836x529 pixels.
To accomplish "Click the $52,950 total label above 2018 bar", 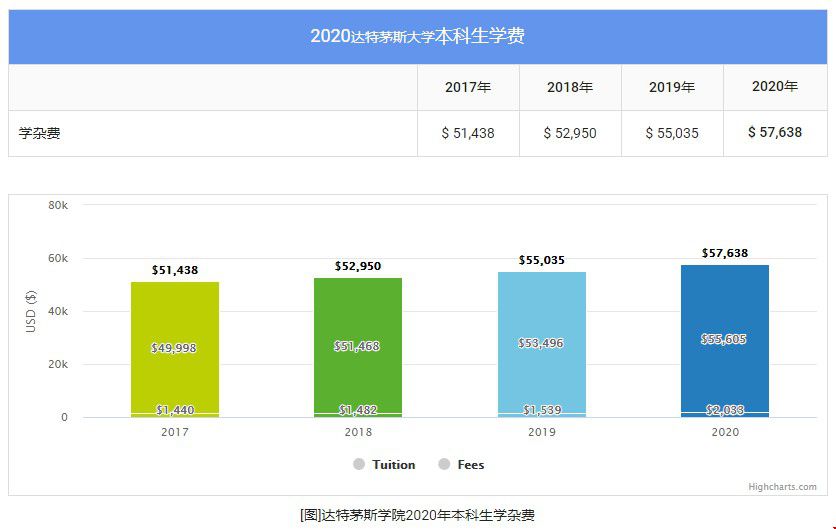I will coord(358,266).
